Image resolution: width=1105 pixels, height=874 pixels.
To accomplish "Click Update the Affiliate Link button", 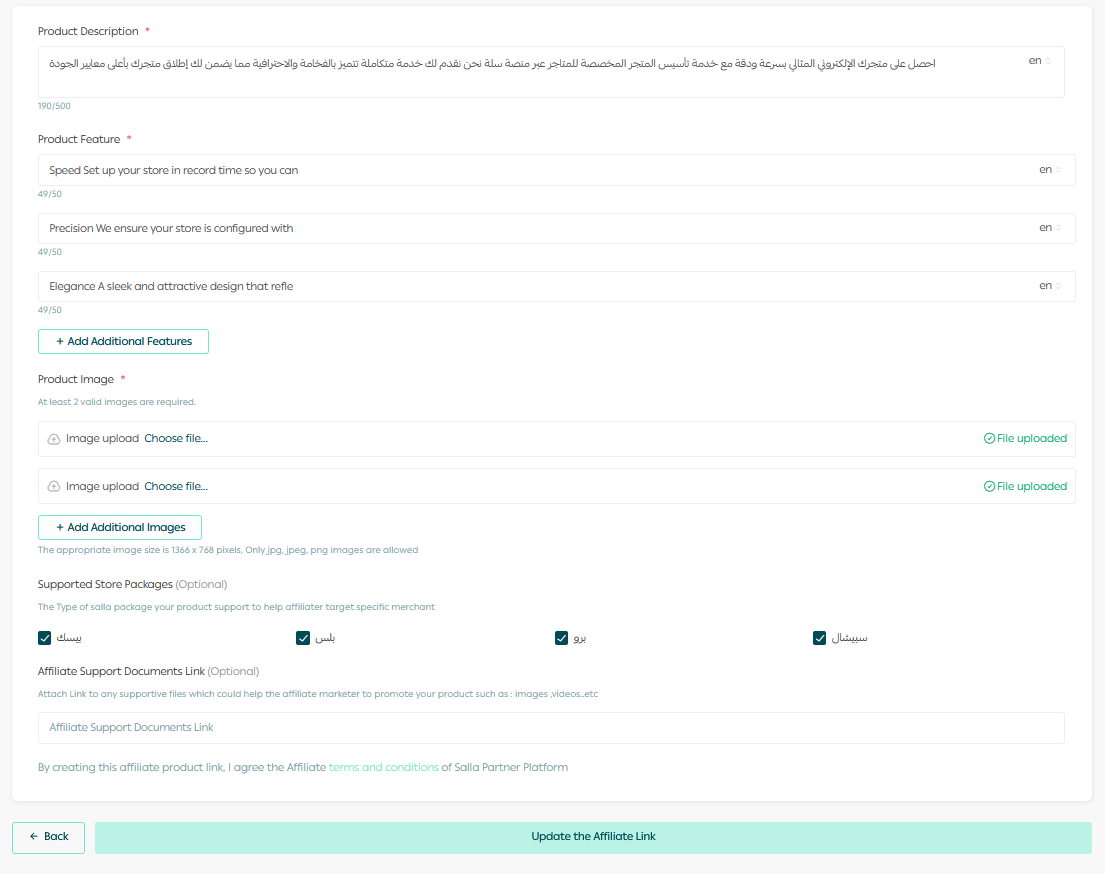I will pyautogui.click(x=593, y=837).
